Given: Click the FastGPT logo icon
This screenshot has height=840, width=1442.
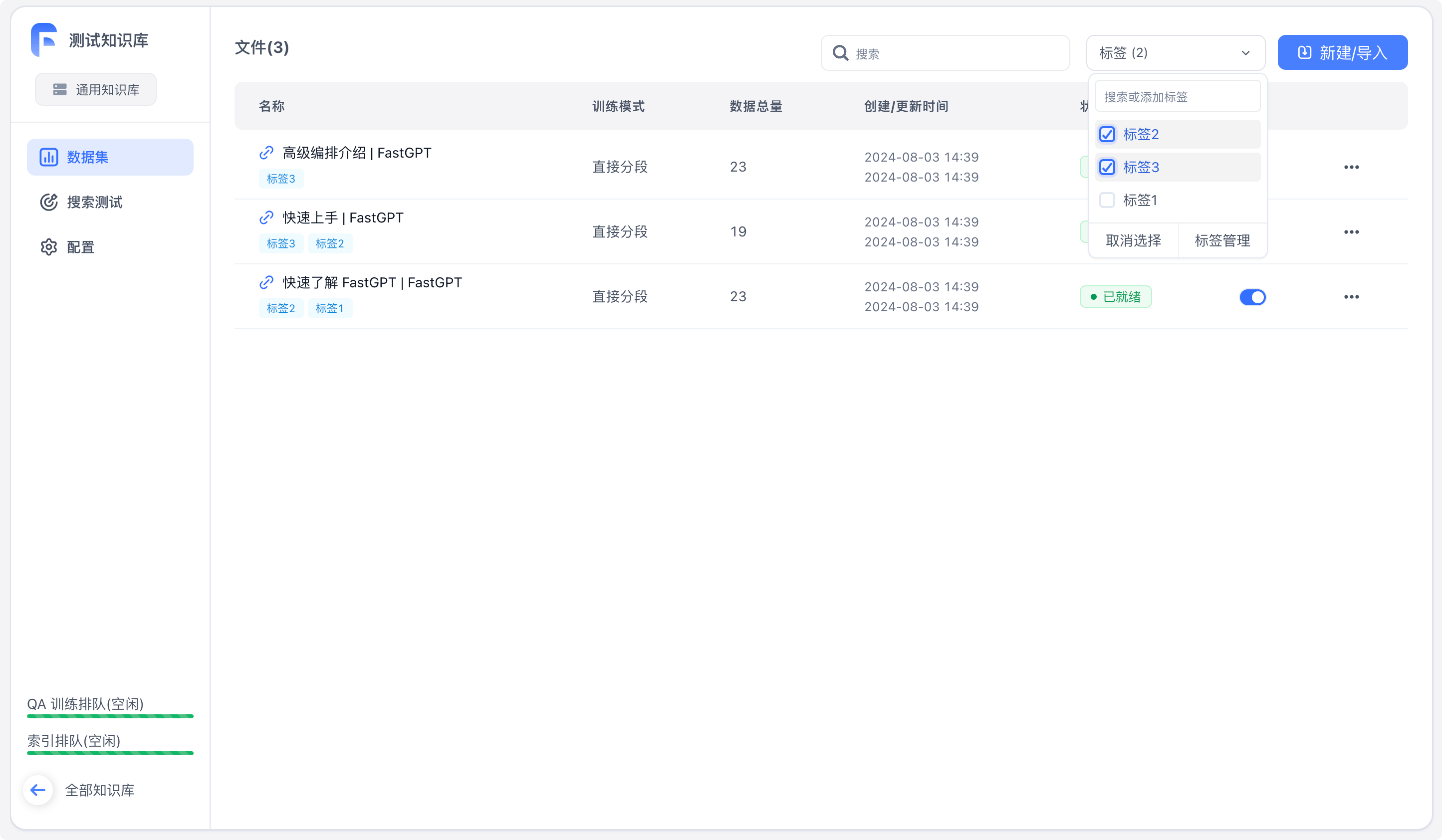Looking at the screenshot, I should click(x=44, y=39).
